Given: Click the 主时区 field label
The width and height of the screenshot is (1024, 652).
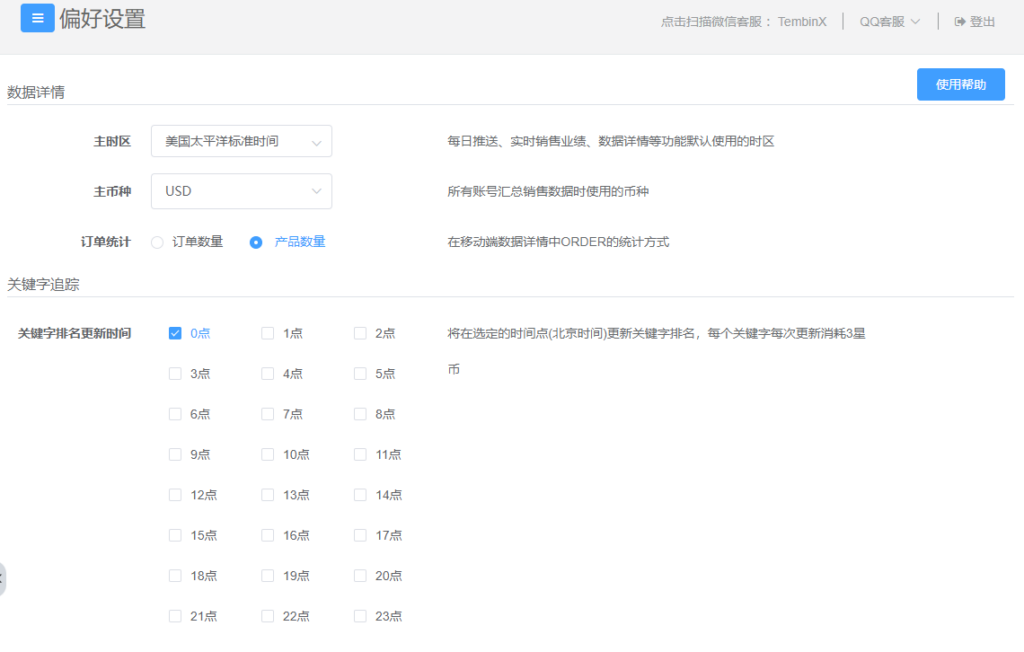Looking at the screenshot, I should click(112, 141).
